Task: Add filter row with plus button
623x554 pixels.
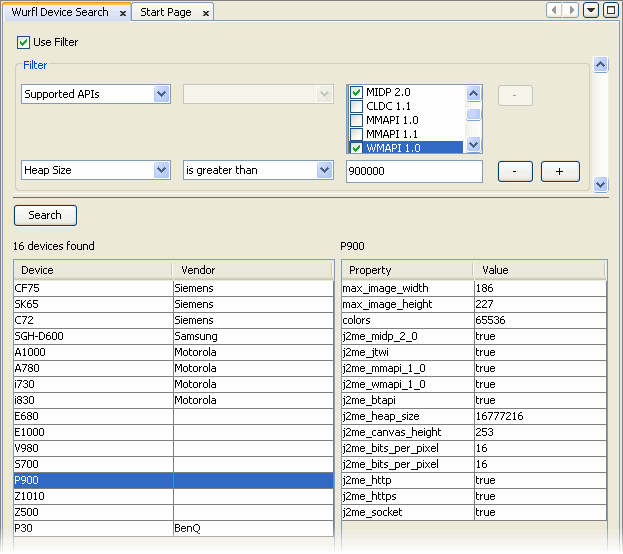Action: click(x=560, y=171)
